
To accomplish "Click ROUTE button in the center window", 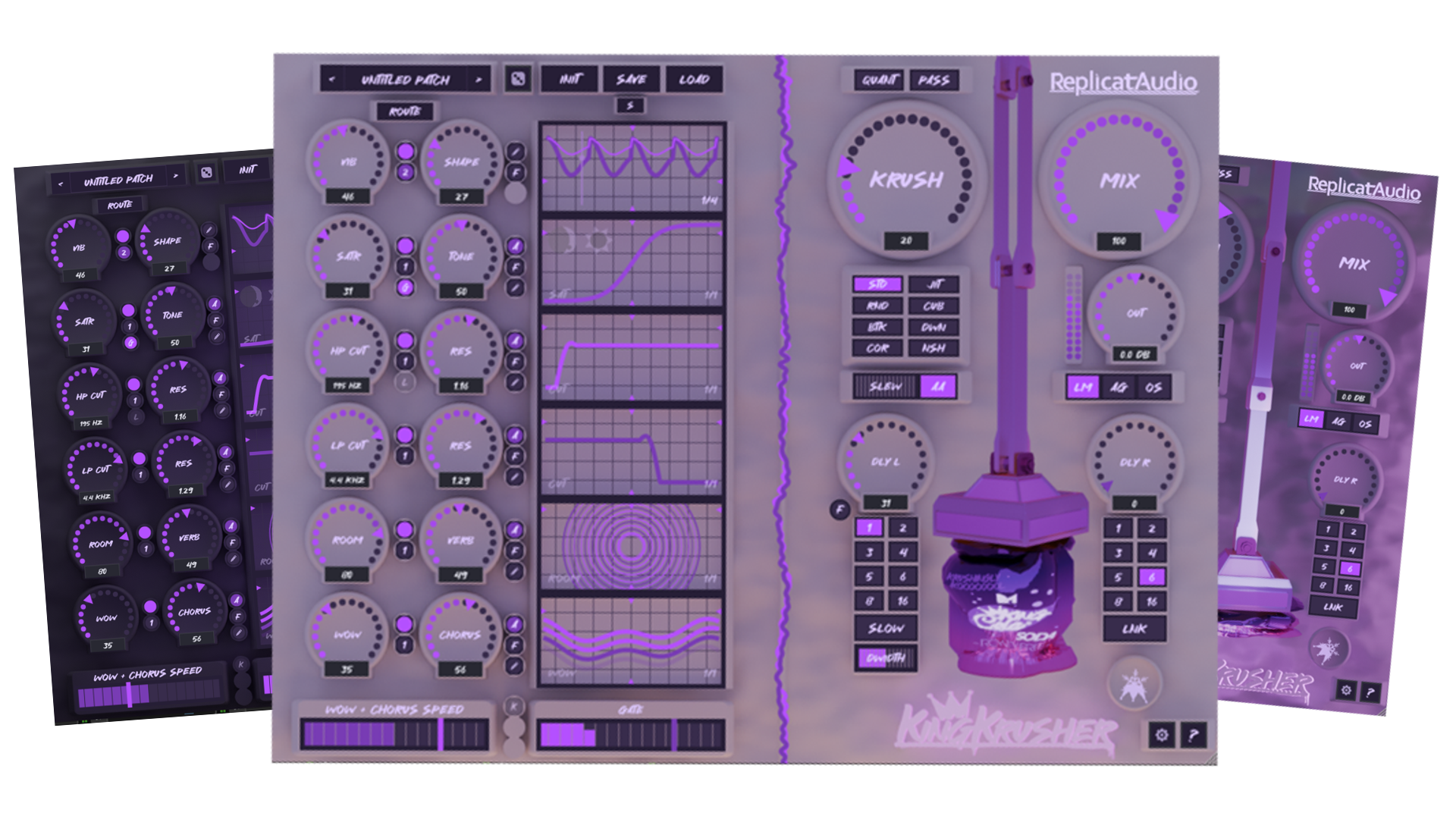I will point(405,111).
